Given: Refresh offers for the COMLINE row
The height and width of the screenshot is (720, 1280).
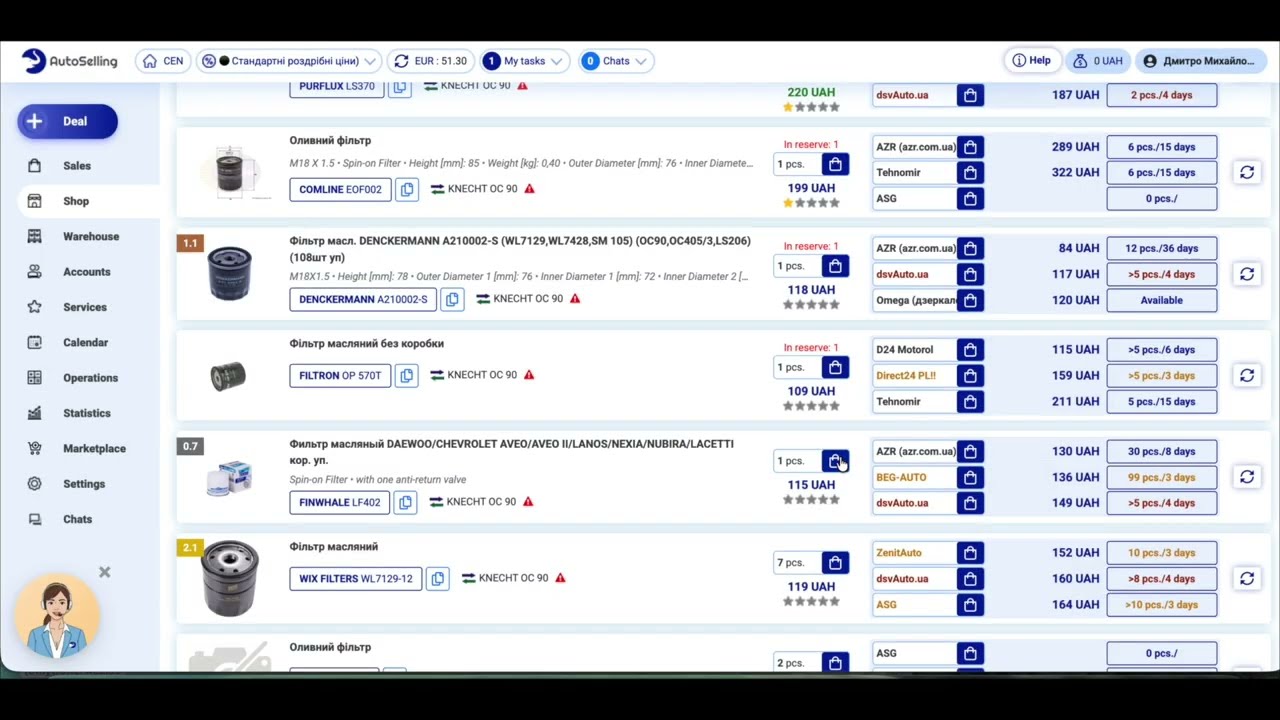Looking at the screenshot, I should [x=1247, y=172].
